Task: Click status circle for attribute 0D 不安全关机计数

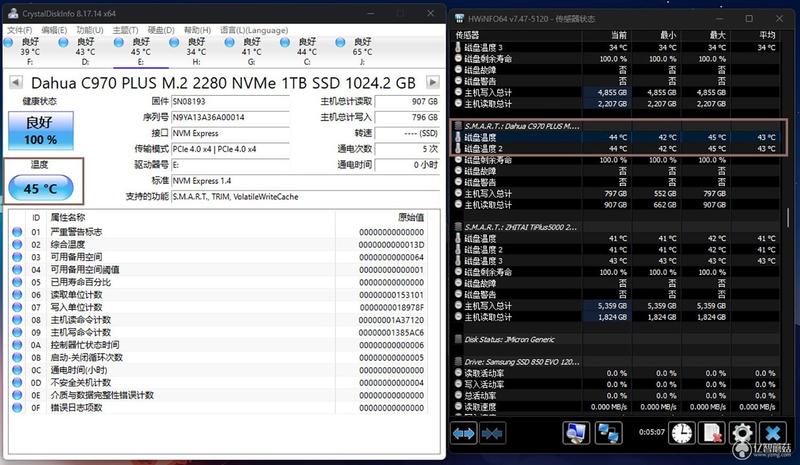Action: [17, 382]
